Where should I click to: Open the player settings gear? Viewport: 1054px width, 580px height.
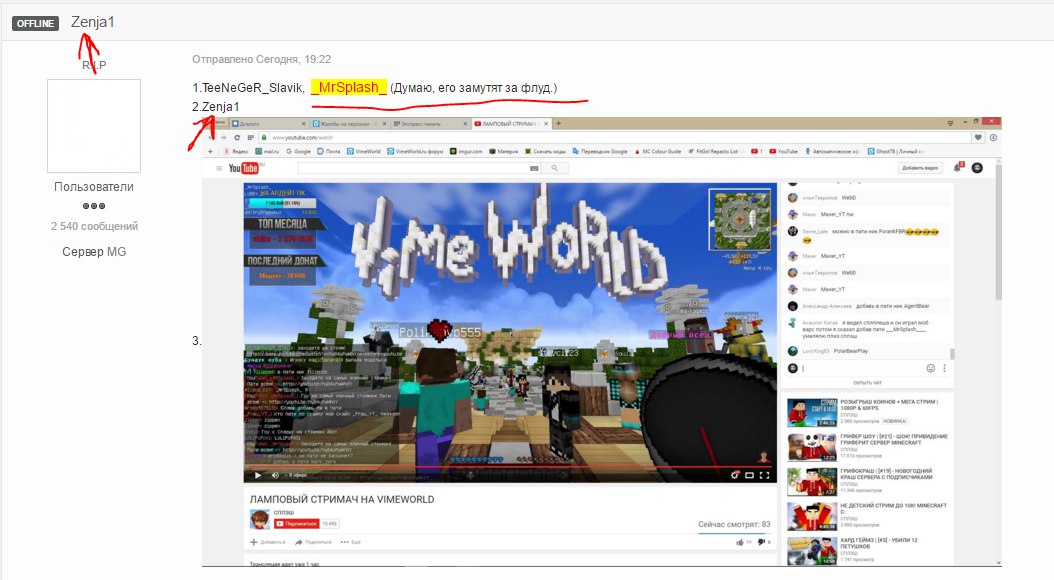(735, 475)
